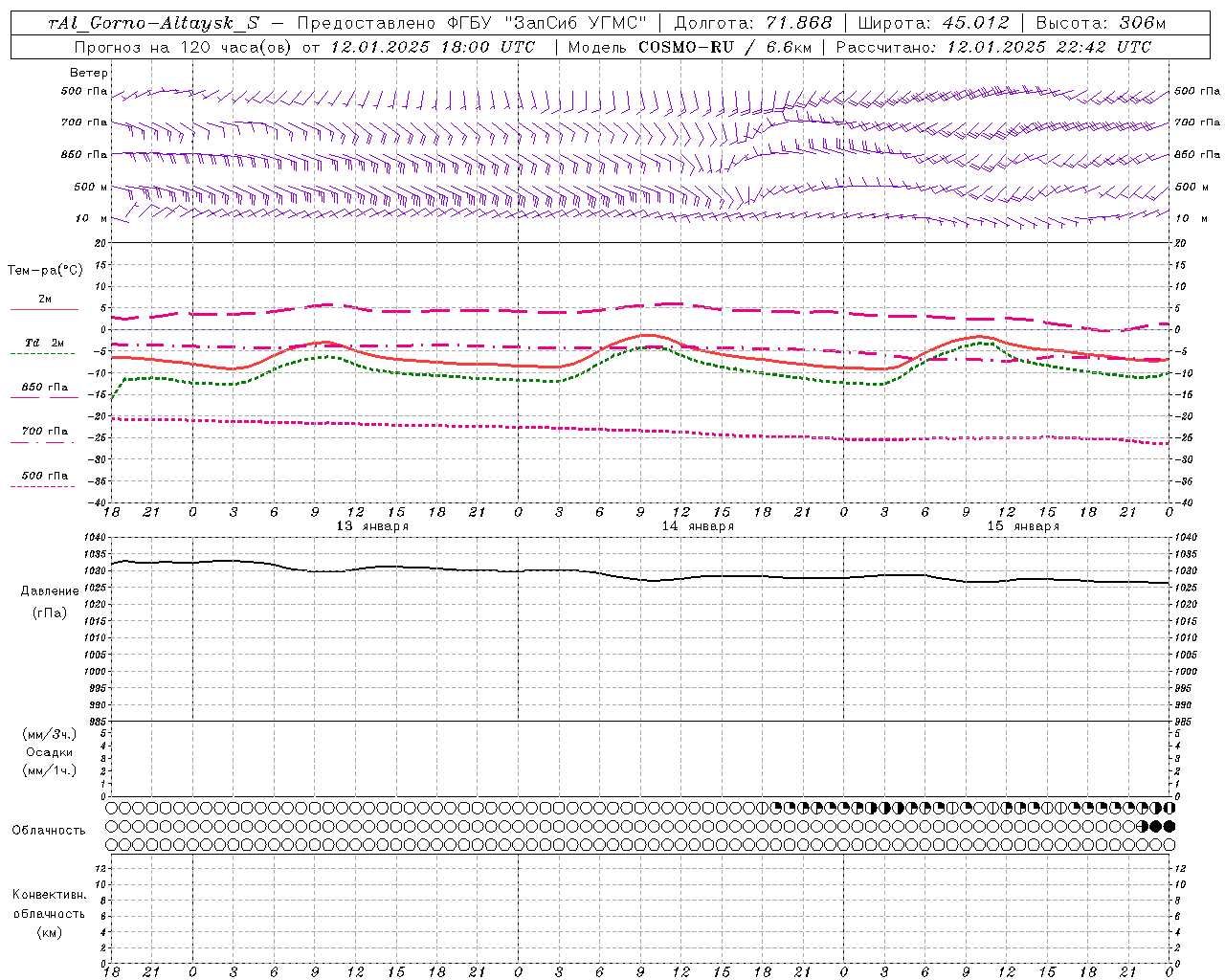Click the (мм/3ч.) precipitation unit label
Viewport: 1225px width, 980px height.
pyautogui.click(x=50, y=734)
